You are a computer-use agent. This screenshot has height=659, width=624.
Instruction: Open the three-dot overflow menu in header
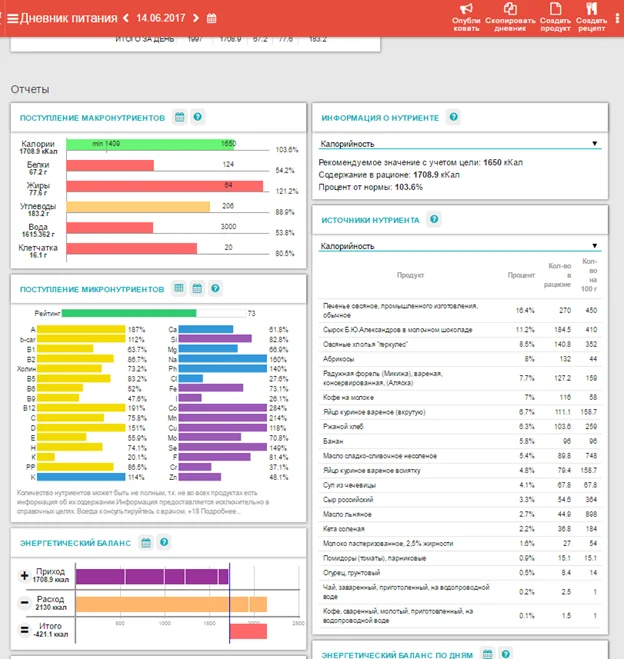[617, 17]
